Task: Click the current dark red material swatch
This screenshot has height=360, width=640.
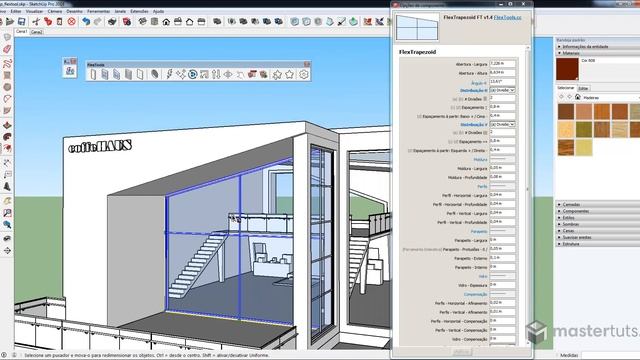Action: pos(567,69)
